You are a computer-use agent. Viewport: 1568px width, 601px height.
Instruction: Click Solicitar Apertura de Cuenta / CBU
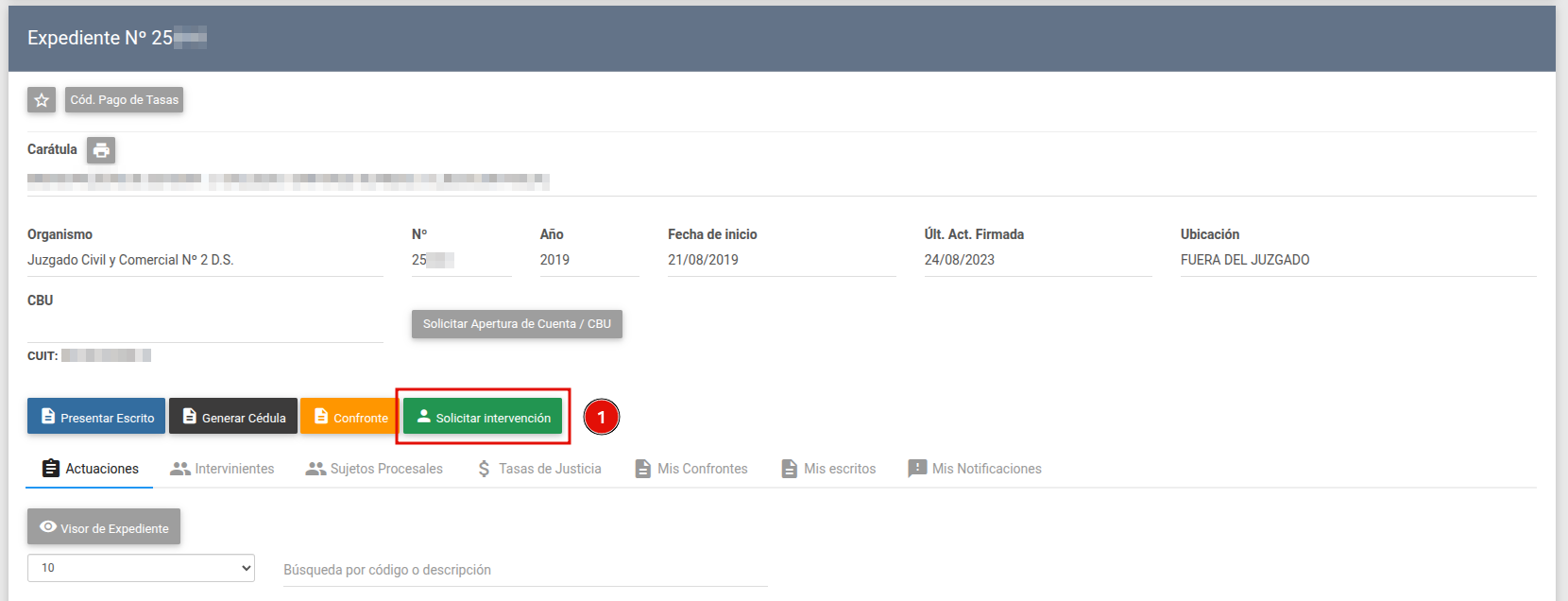click(x=517, y=324)
